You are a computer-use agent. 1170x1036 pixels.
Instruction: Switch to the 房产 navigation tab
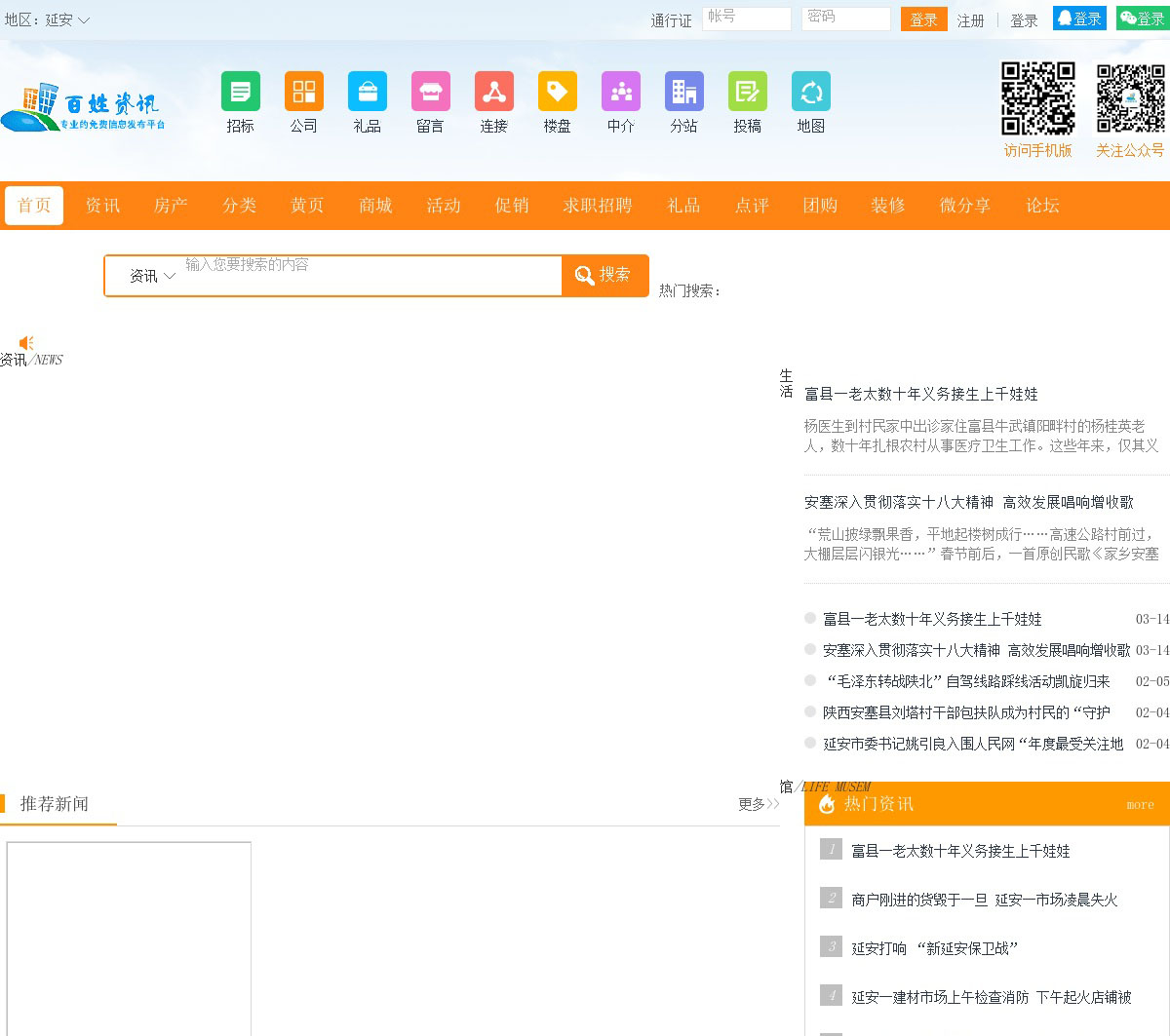[x=171, y=206]
